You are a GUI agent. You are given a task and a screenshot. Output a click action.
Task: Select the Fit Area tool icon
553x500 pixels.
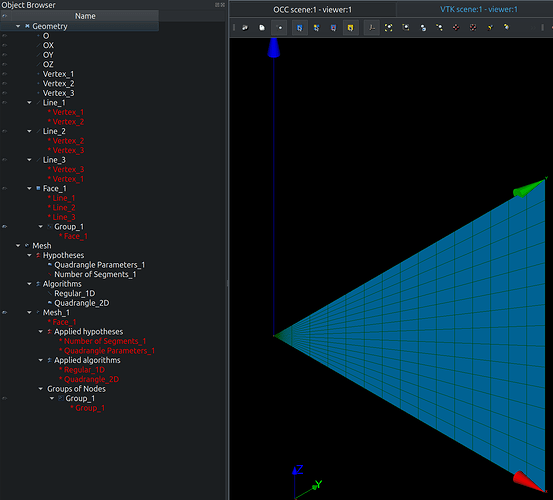click(x=406, y=28)
